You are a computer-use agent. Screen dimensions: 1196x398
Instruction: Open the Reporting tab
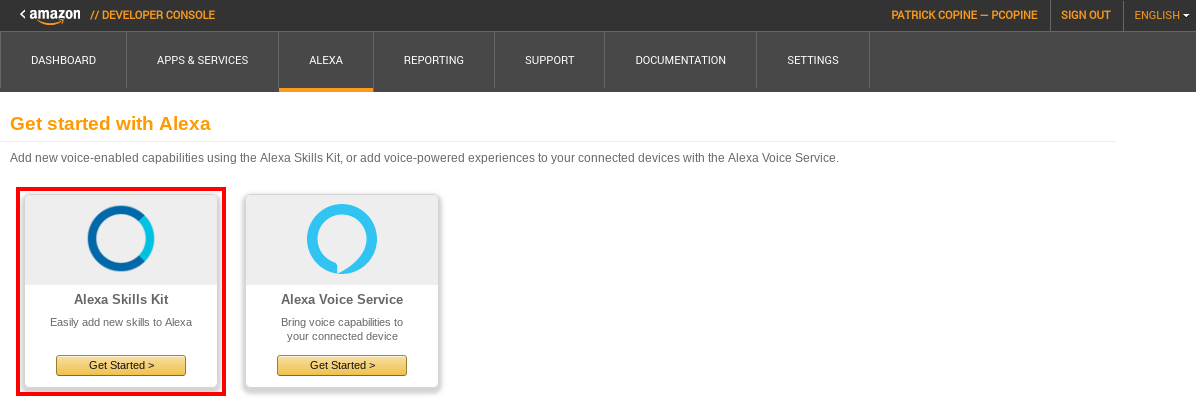point(434,60)
